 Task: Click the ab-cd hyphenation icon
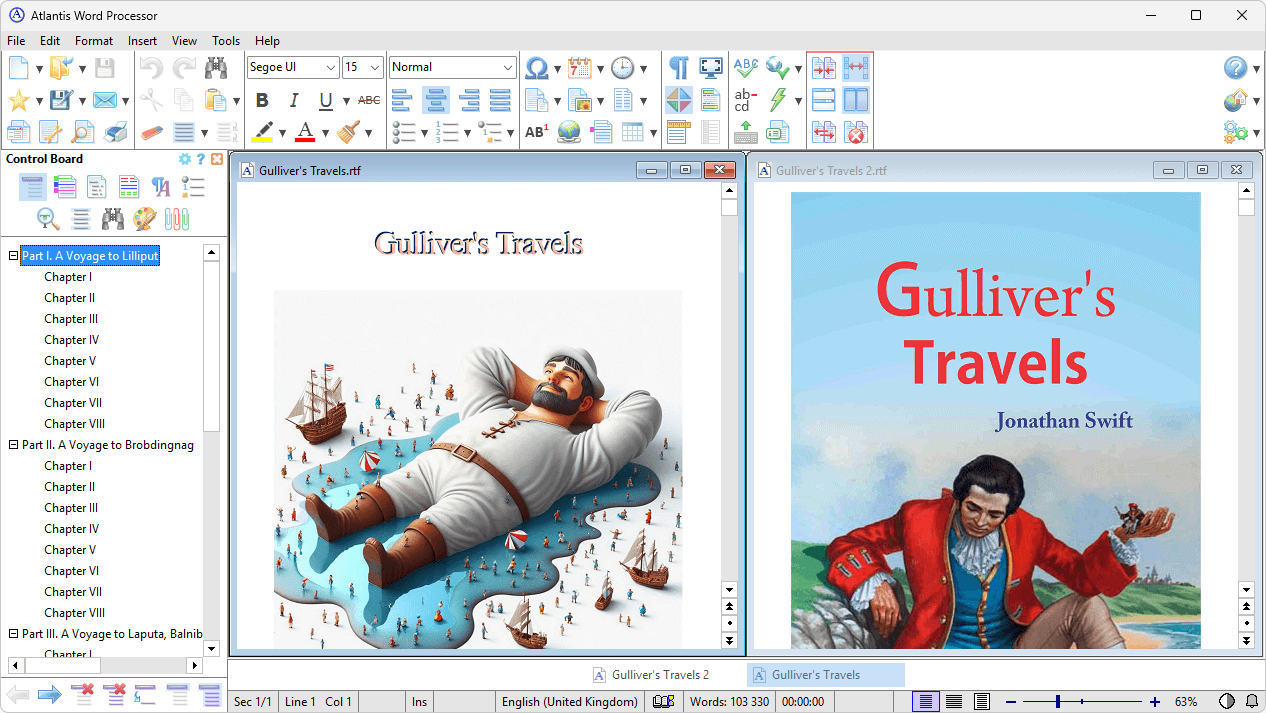coord(746,100)
